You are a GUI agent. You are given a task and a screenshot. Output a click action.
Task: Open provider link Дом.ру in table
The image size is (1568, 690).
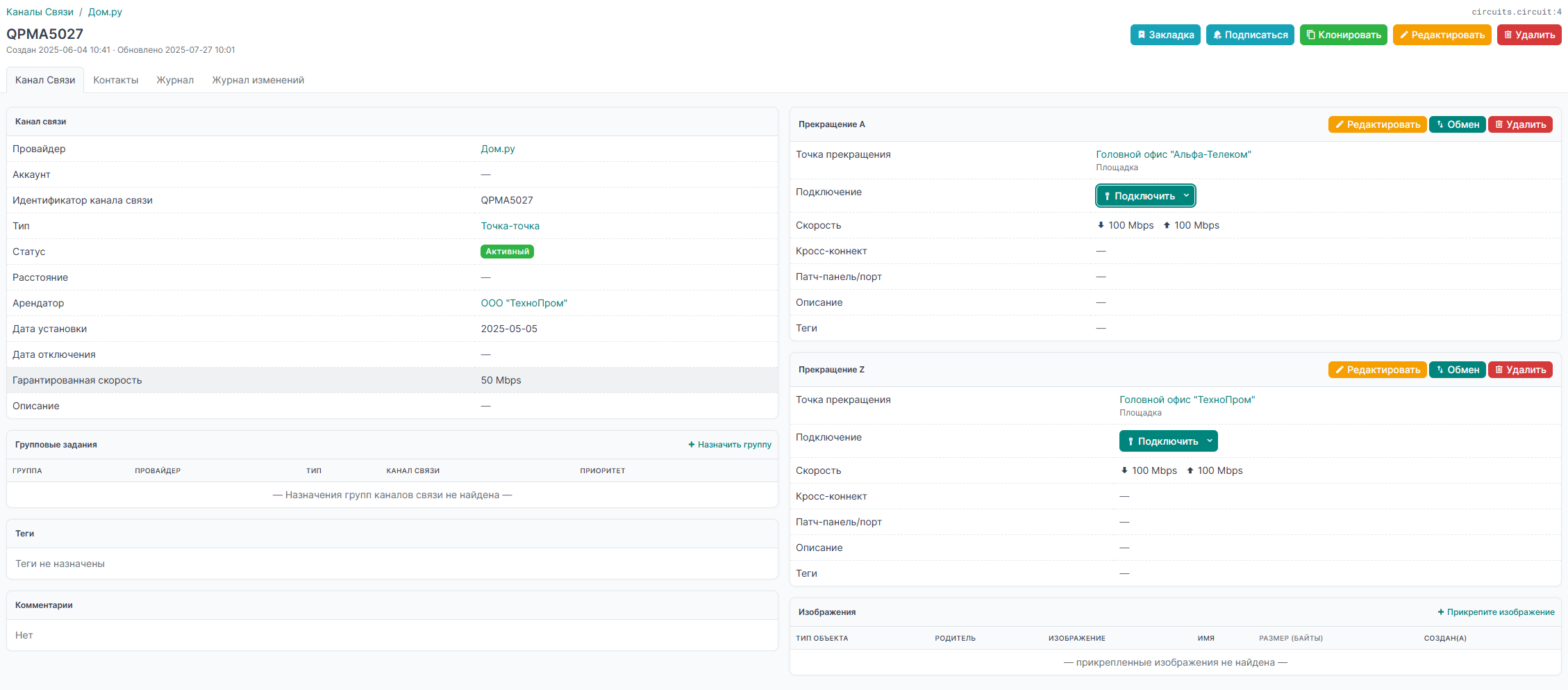[x=497, y=149]
